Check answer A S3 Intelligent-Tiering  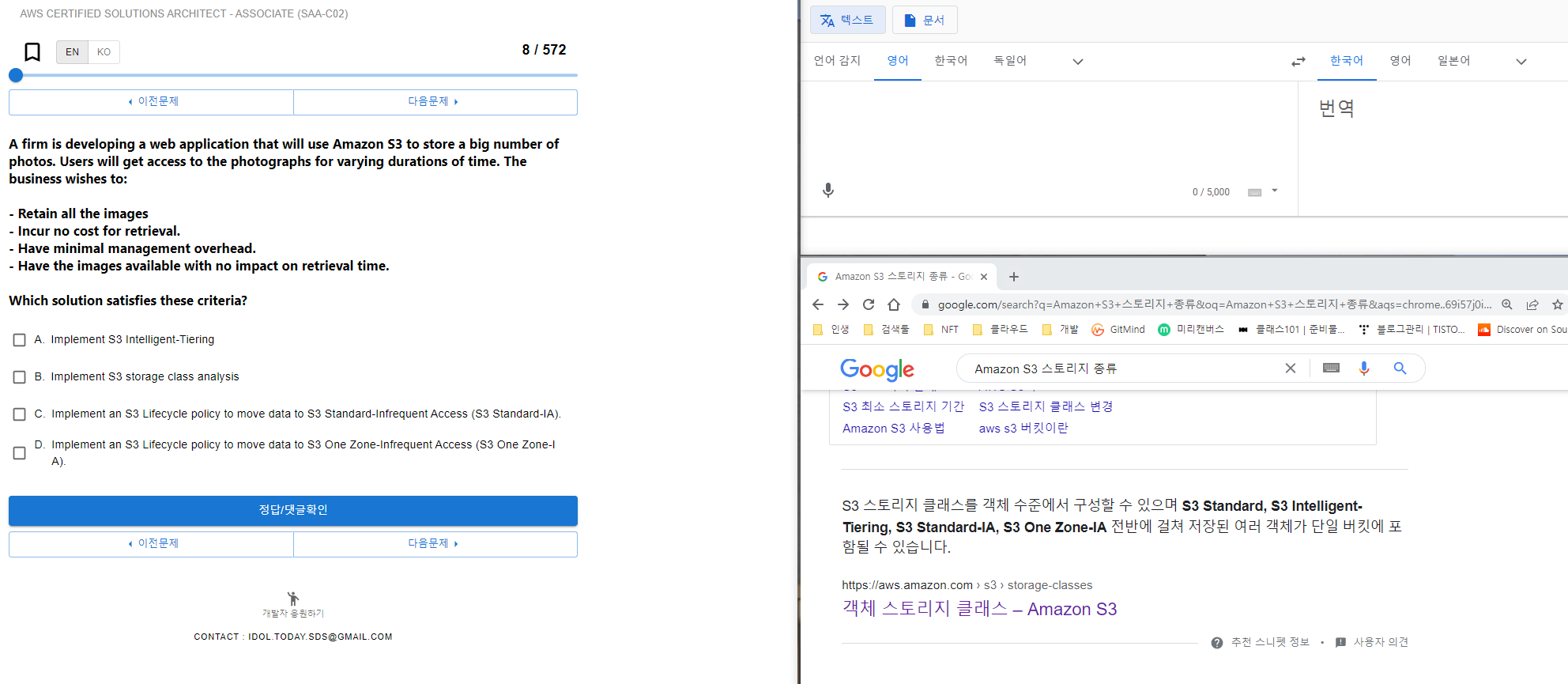pos(20,340)
